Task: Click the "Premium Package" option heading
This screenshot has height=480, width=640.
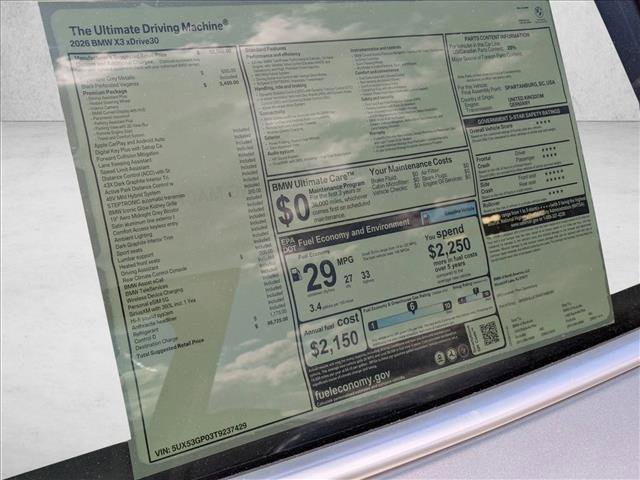Action: click(x=105, y=92)
